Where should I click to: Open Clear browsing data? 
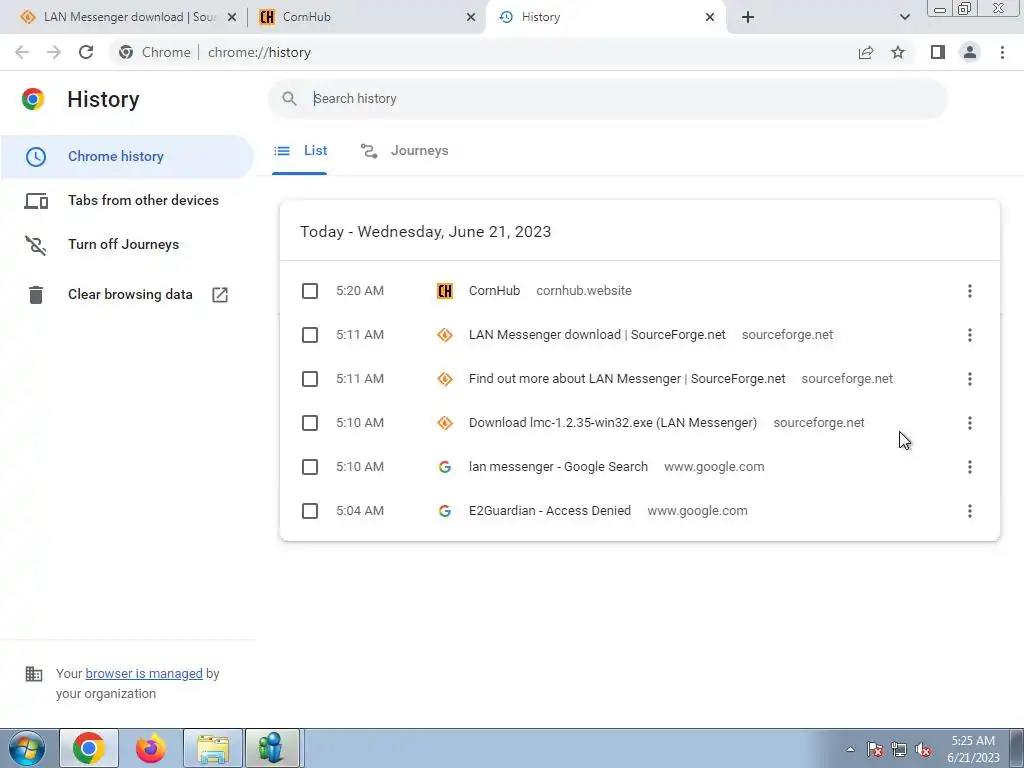(x=127, y=295)
